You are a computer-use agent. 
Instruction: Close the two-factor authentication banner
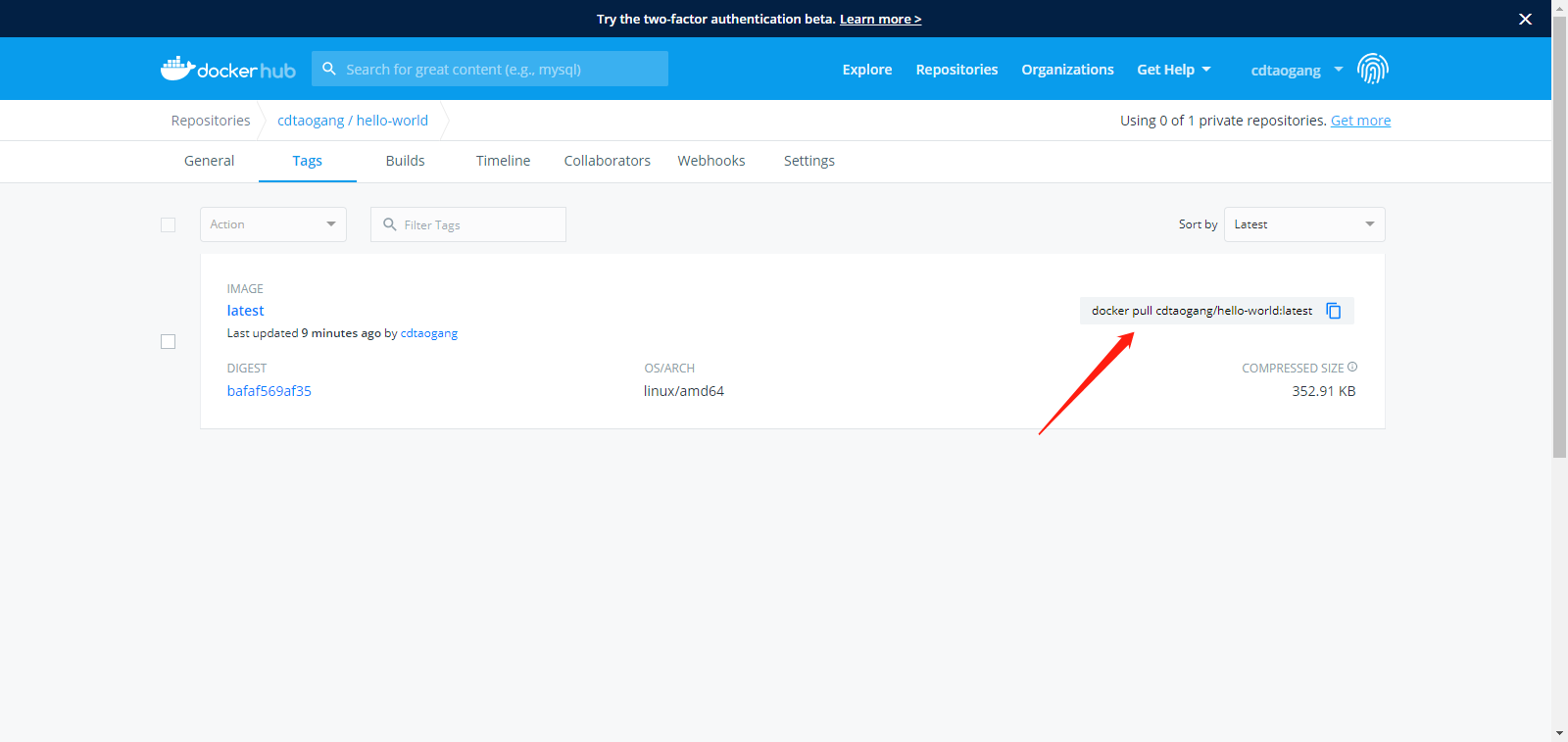(x=1525, y=19)
